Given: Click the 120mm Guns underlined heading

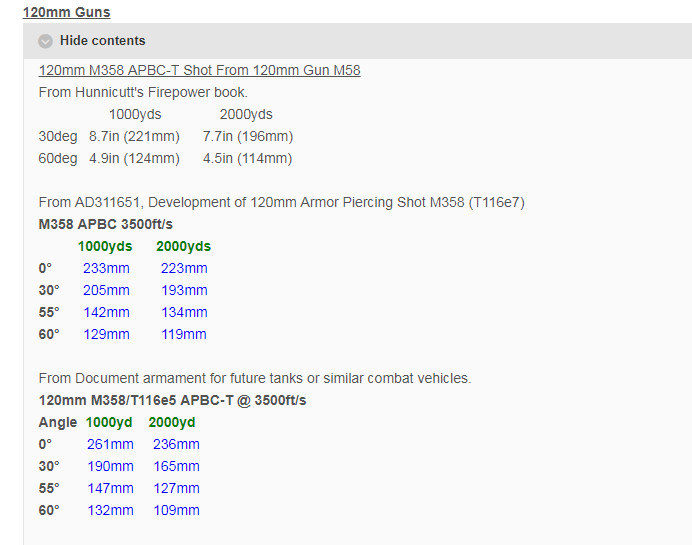Looking at the screenshot, I should pos(66,12).
